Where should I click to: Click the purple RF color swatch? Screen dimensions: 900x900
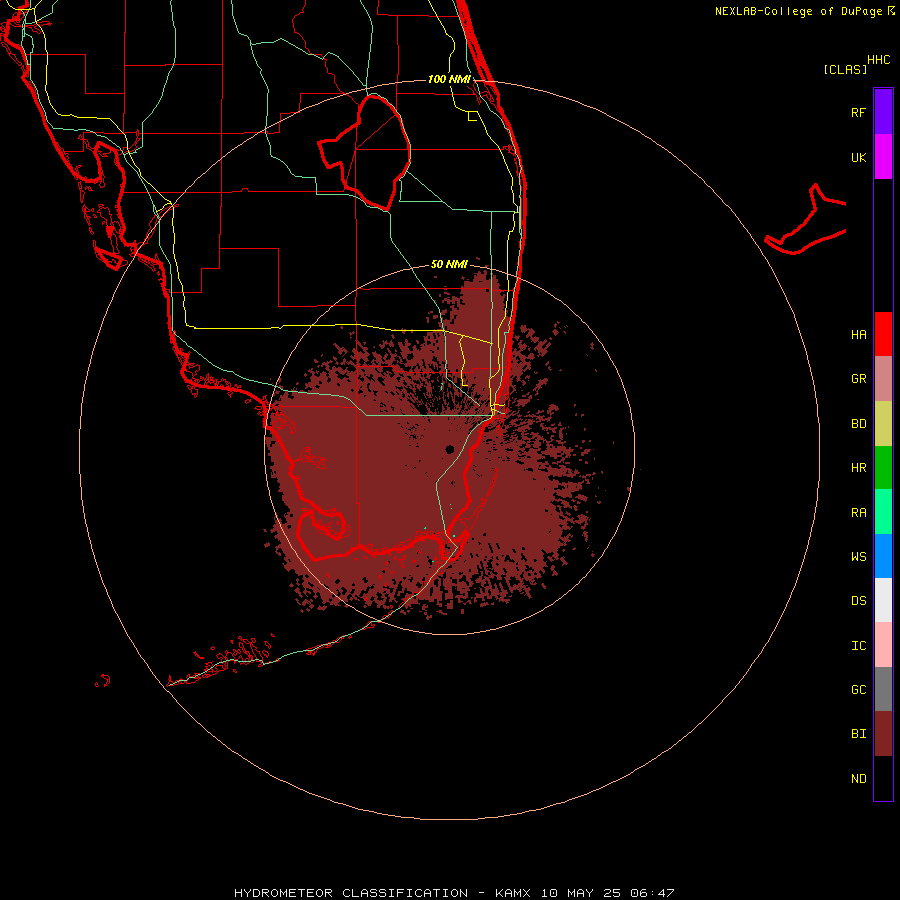pyautogui.click(x=883, y=112)
